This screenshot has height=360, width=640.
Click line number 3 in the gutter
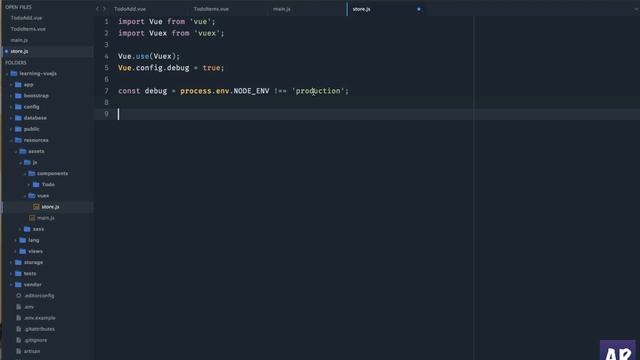coord(107,44)
